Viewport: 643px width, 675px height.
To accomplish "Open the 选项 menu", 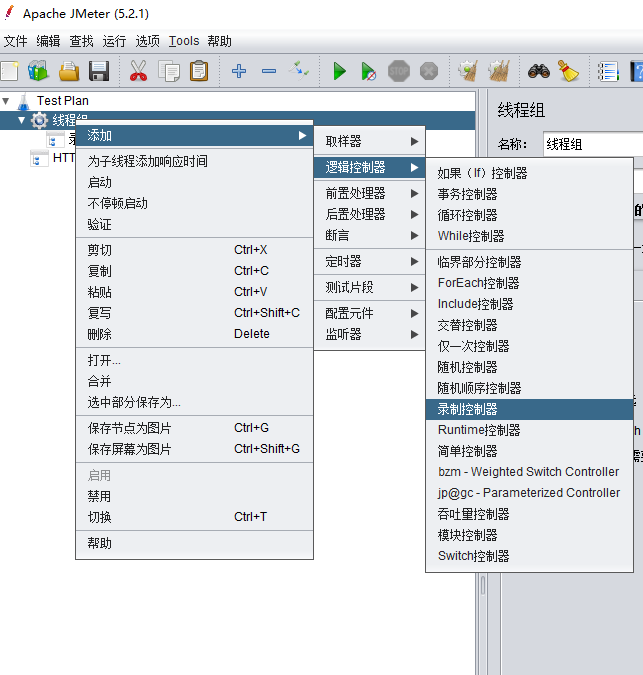I will pyautogui.click(x=147, y=41).
